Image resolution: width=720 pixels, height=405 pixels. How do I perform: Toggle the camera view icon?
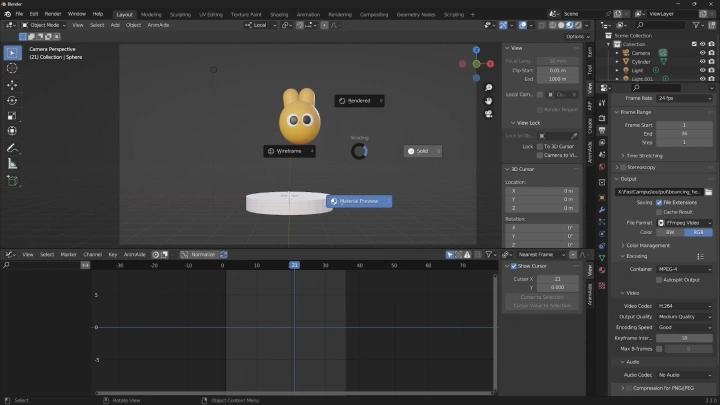pyautogui.click(x=489, y=113)
